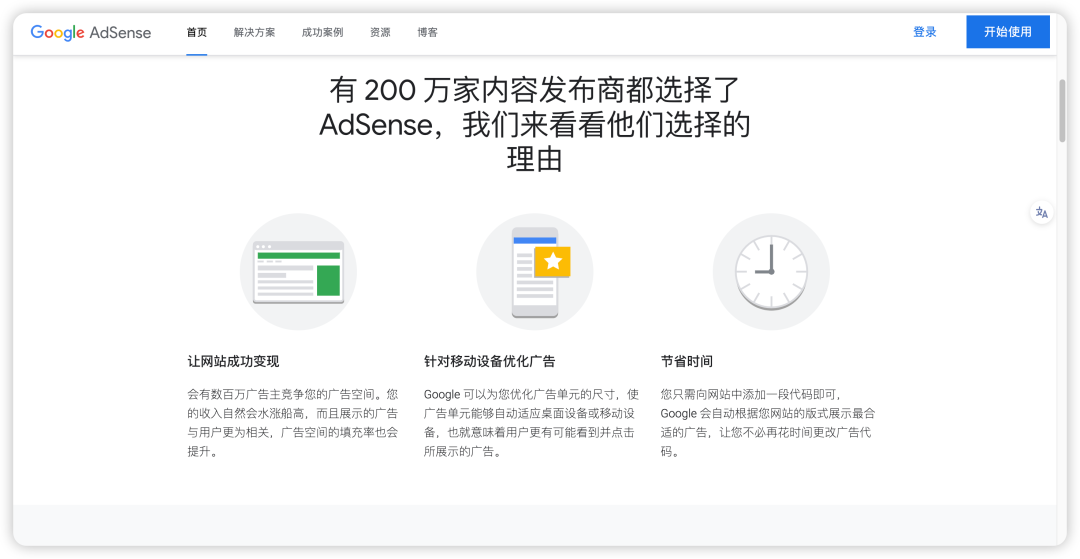Click the paragraph starting Google 可以为您优化
The height and width of the screenshot is (559, 1080).
(x=531, y=423)
